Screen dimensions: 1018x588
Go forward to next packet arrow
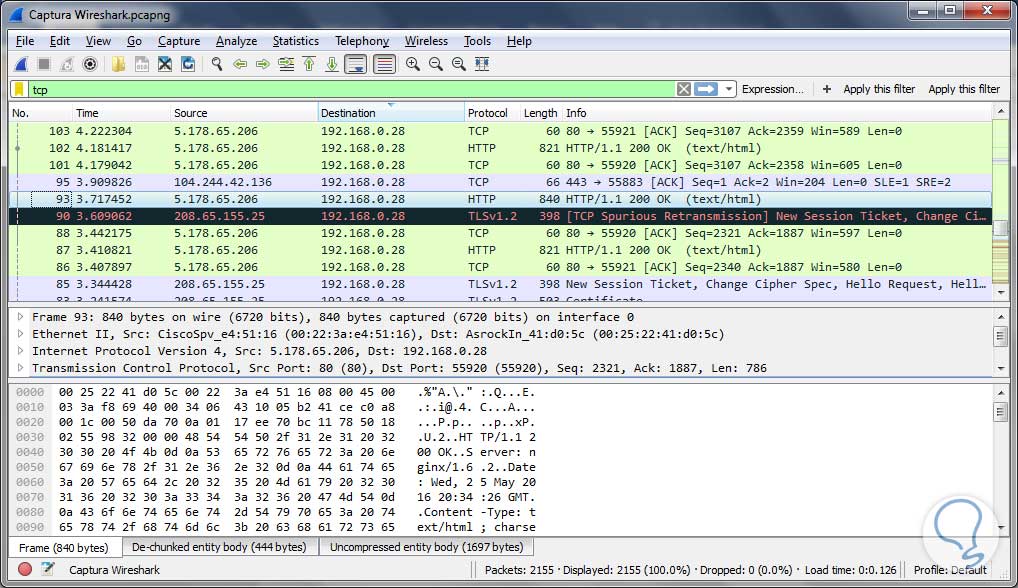263,64
